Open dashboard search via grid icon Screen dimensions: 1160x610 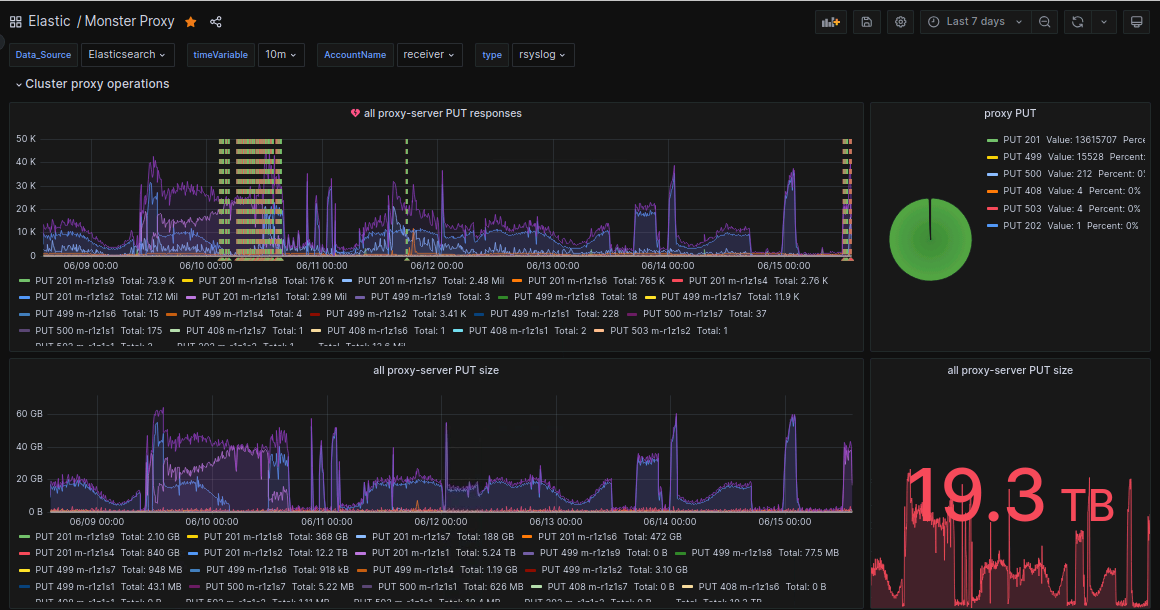pyautogui.click(x=16, y=22)
